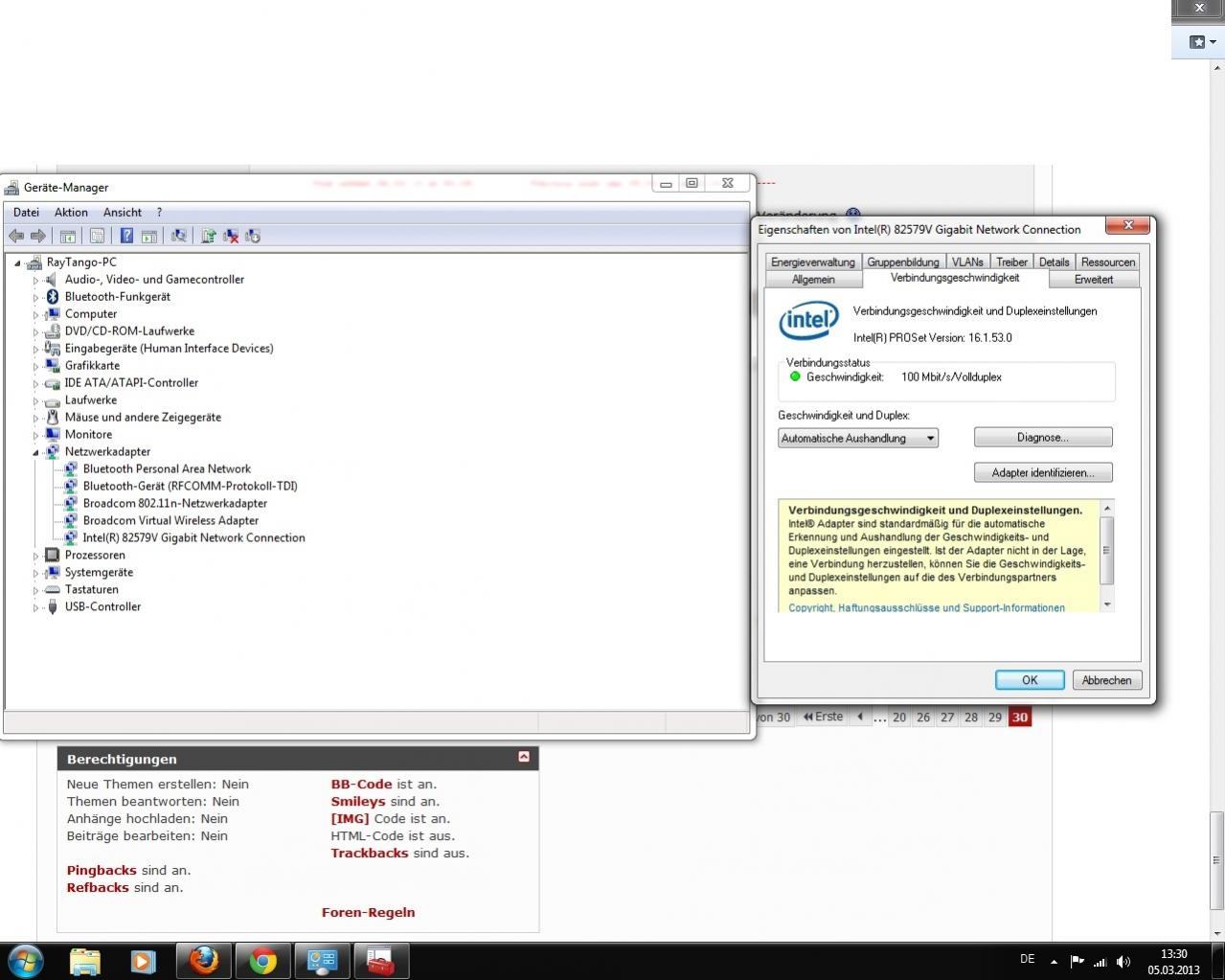Open Google Chrome from the taskbar
The height and width of the screenshot is (980, 1225).
tap(263, 960)
